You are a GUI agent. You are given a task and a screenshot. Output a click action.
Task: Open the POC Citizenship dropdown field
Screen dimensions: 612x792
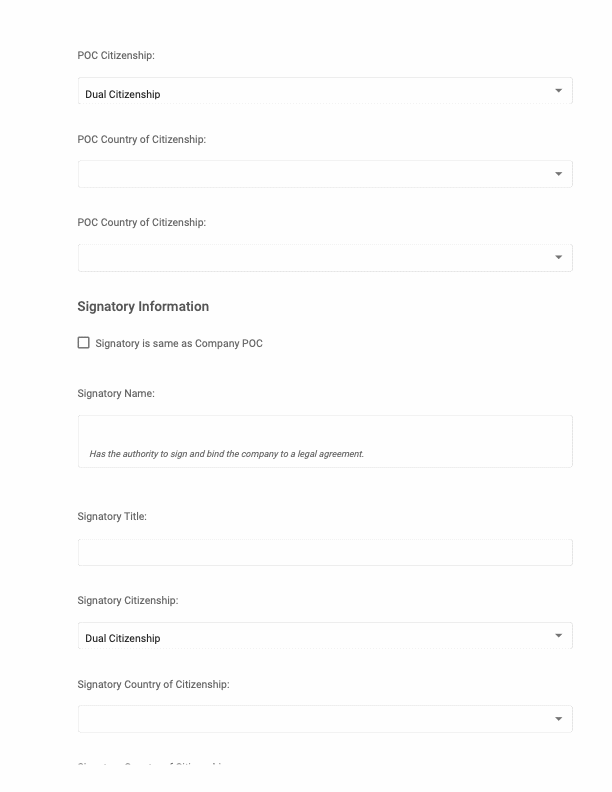click(310, 92)
